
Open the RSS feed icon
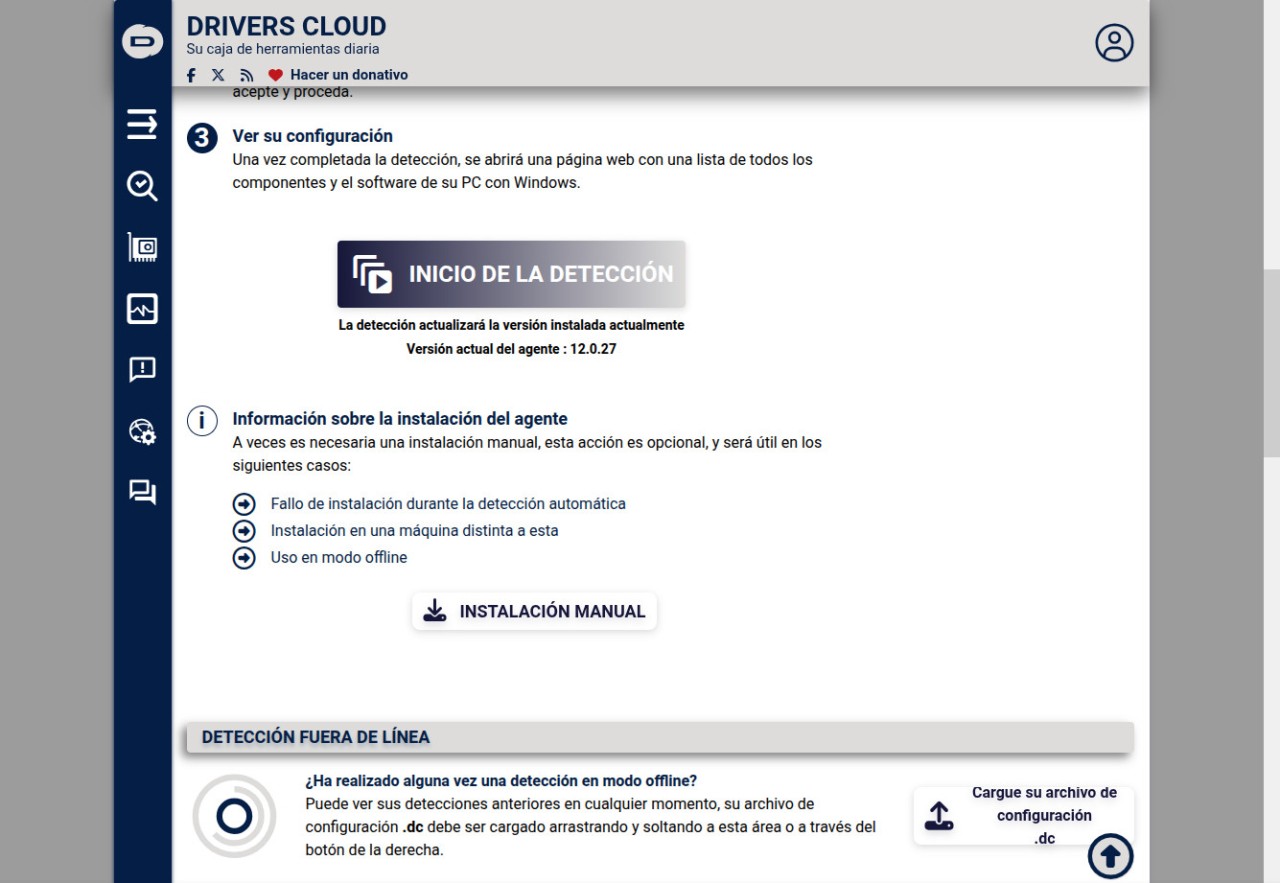[x=246, y=75]
